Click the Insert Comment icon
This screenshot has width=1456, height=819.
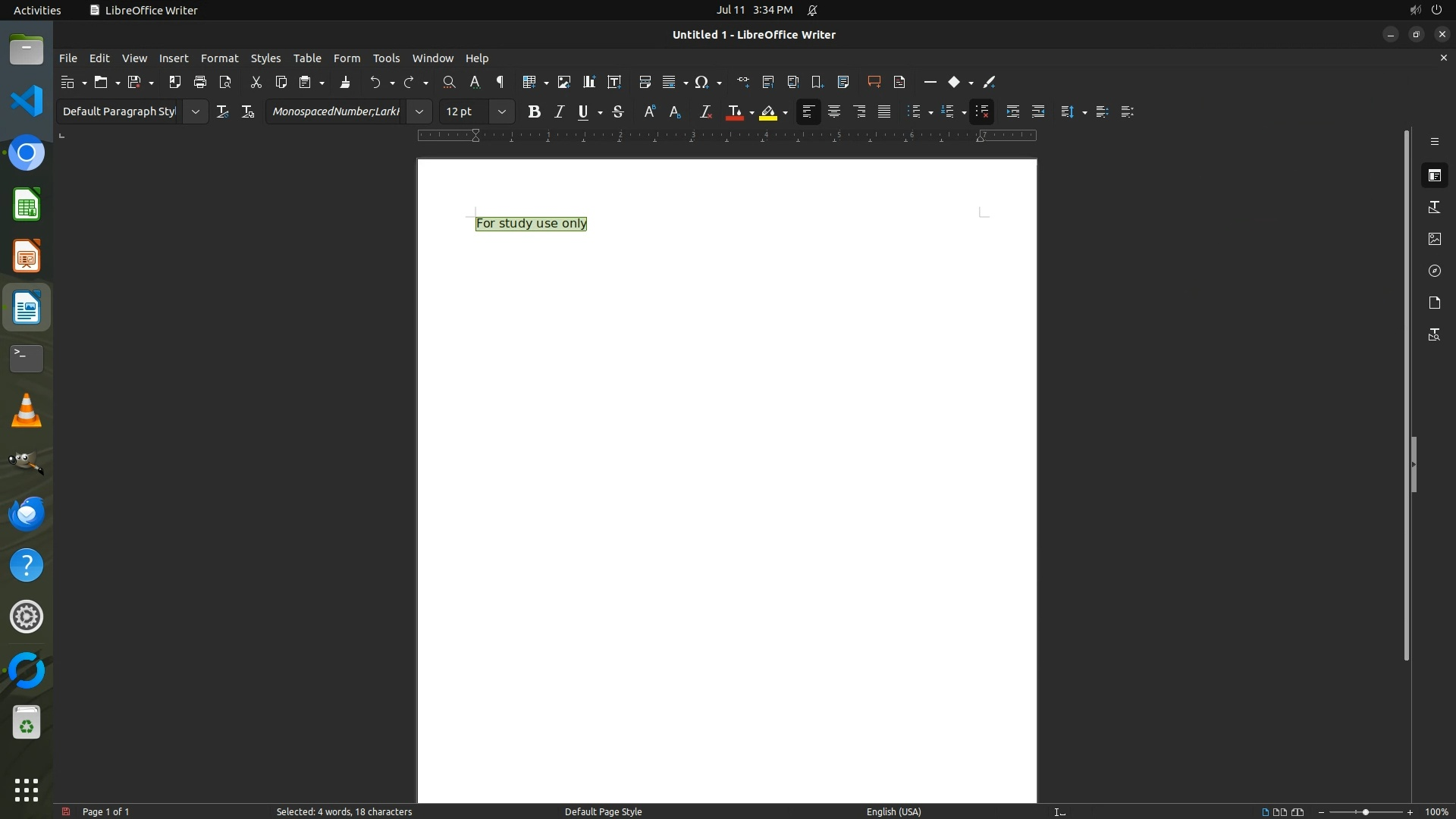874,82
